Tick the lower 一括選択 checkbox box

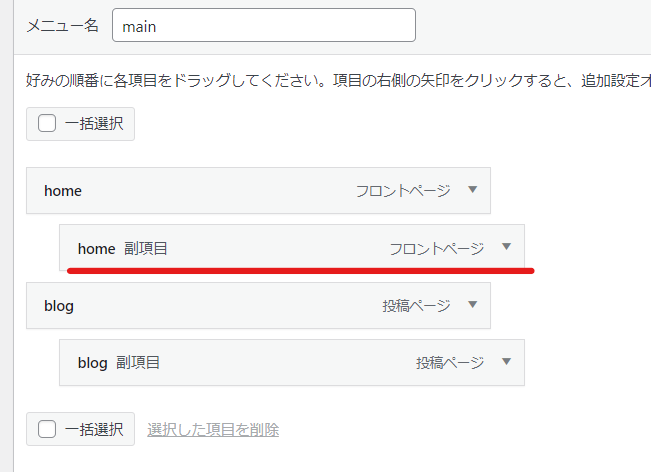[46, 429]
